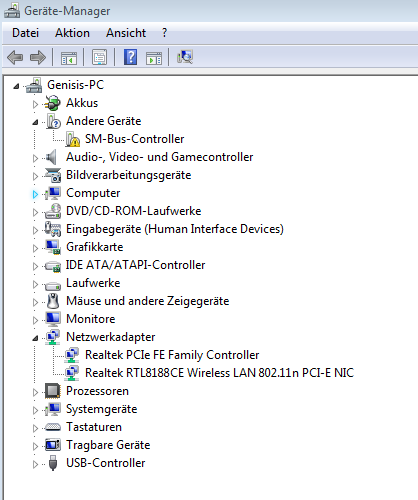Viewport: 418px width, 500px height.
Task: Collapse the Netzwerkadapter category
Action: [x=35, y=338]
